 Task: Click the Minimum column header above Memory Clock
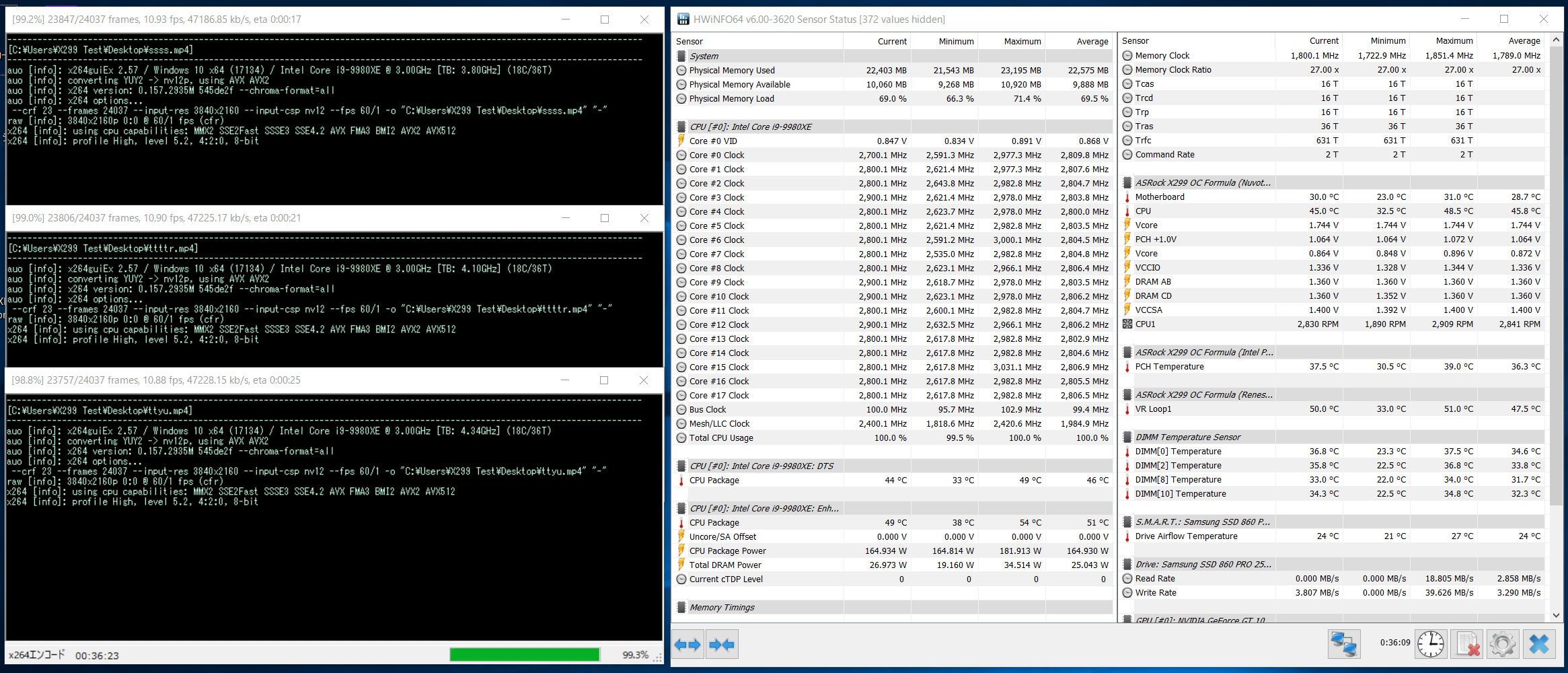(x=1376, y=40)
